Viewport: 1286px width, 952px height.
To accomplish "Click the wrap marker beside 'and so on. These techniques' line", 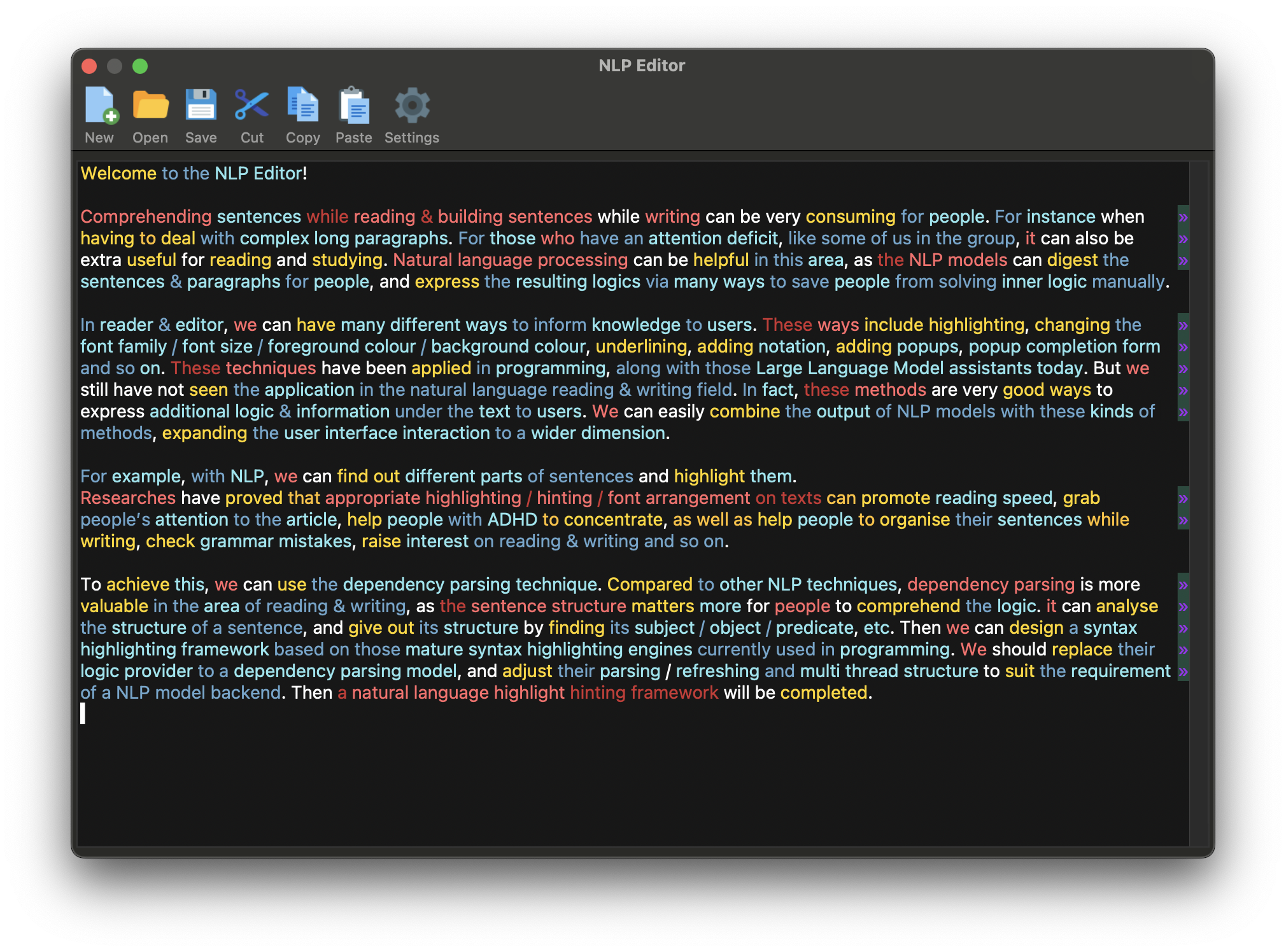I will pos(1183,368).
